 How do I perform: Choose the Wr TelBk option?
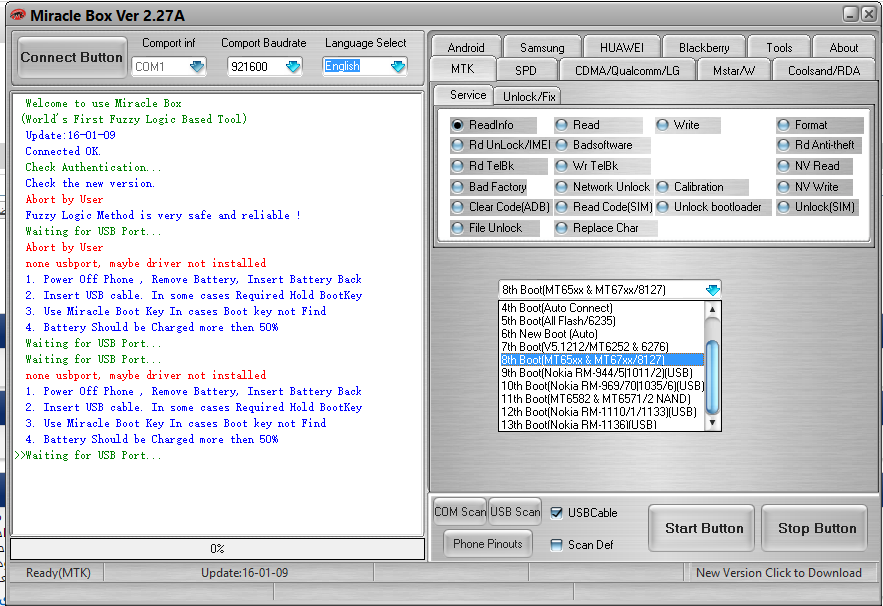[x=602, y=166]
